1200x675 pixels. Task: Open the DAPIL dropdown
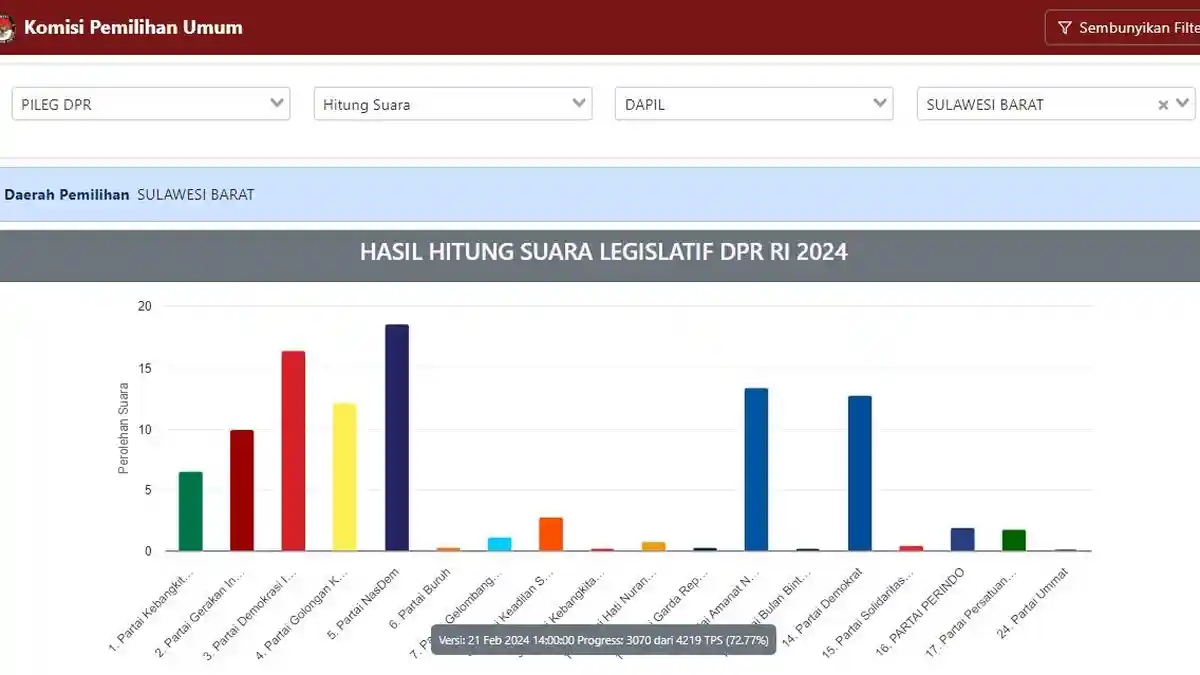click(x=754, y=104)
